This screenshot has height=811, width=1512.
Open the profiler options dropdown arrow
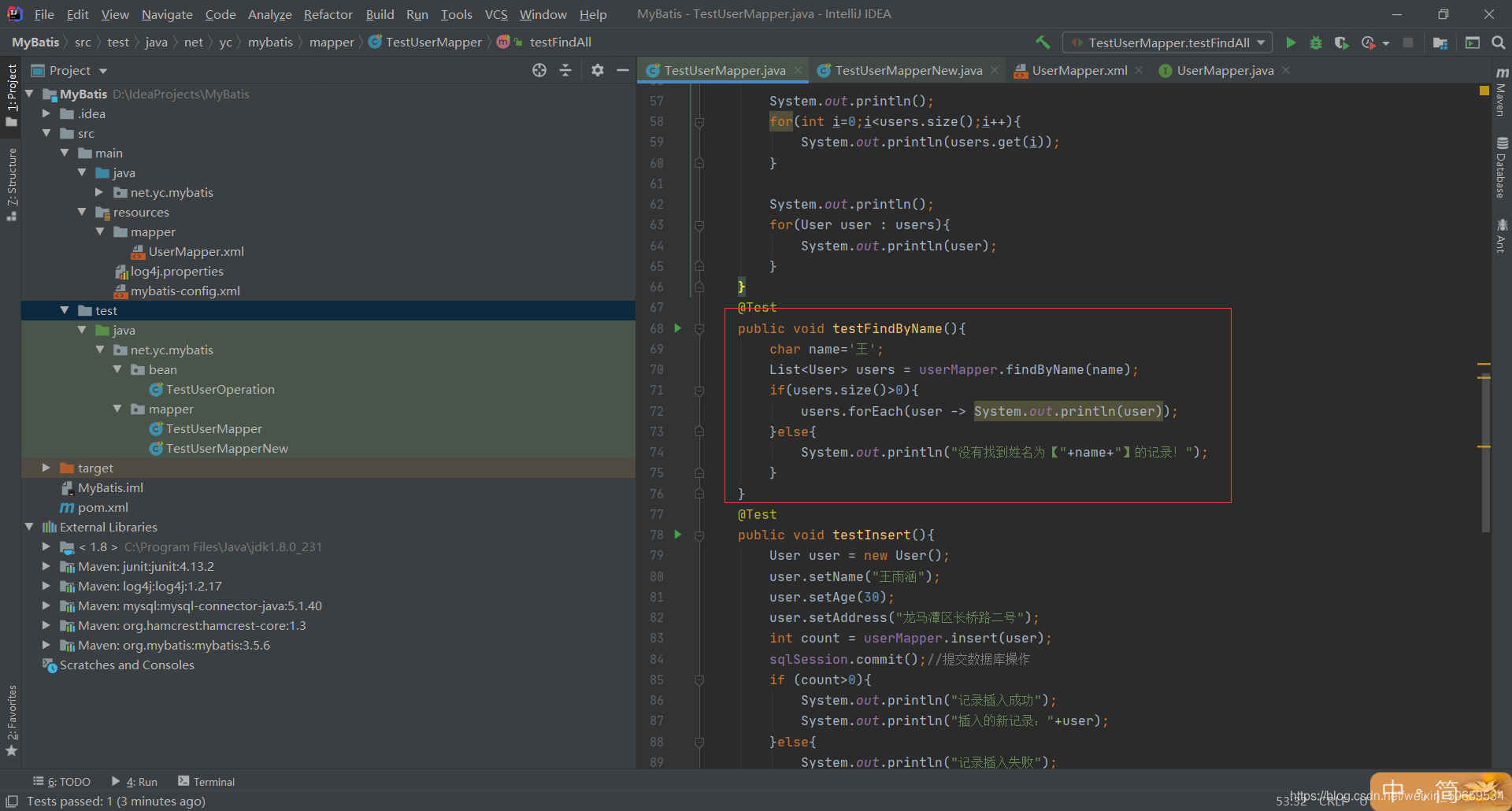pos(1386,43)
